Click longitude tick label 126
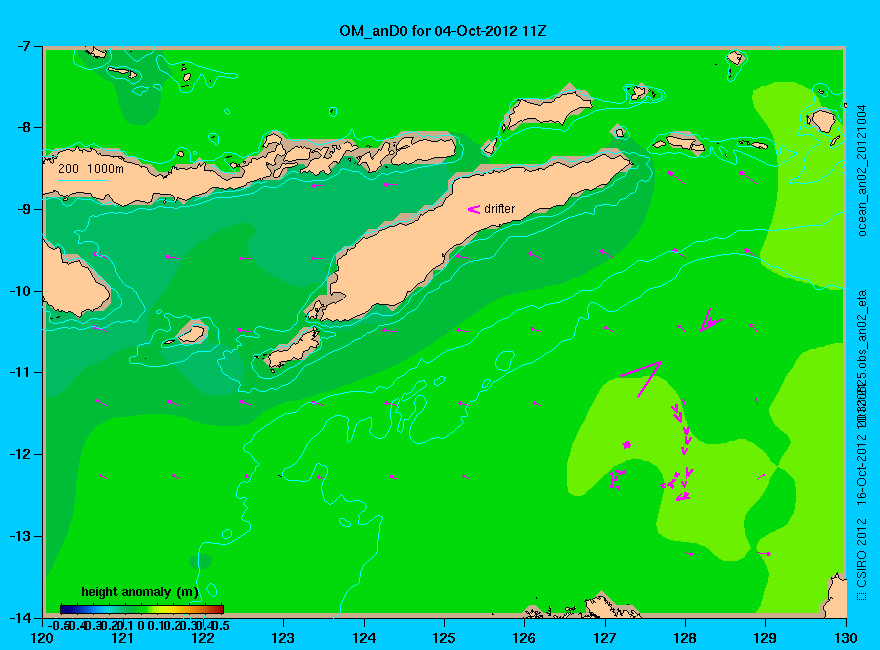The height and width of the screenshot is (650, 880). pos(524,638)
